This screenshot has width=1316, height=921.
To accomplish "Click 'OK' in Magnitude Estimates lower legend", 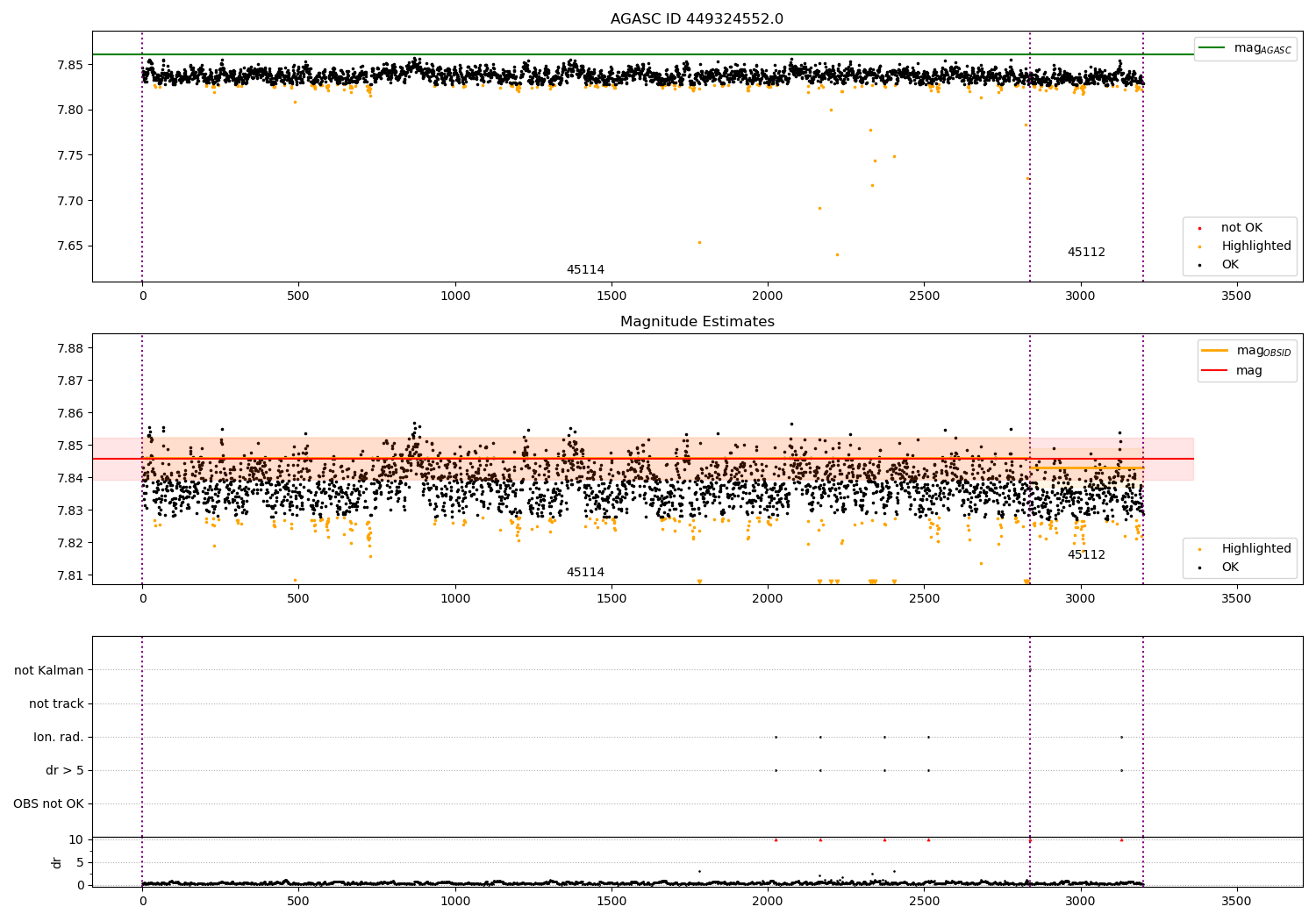I will coord(1229,568).
